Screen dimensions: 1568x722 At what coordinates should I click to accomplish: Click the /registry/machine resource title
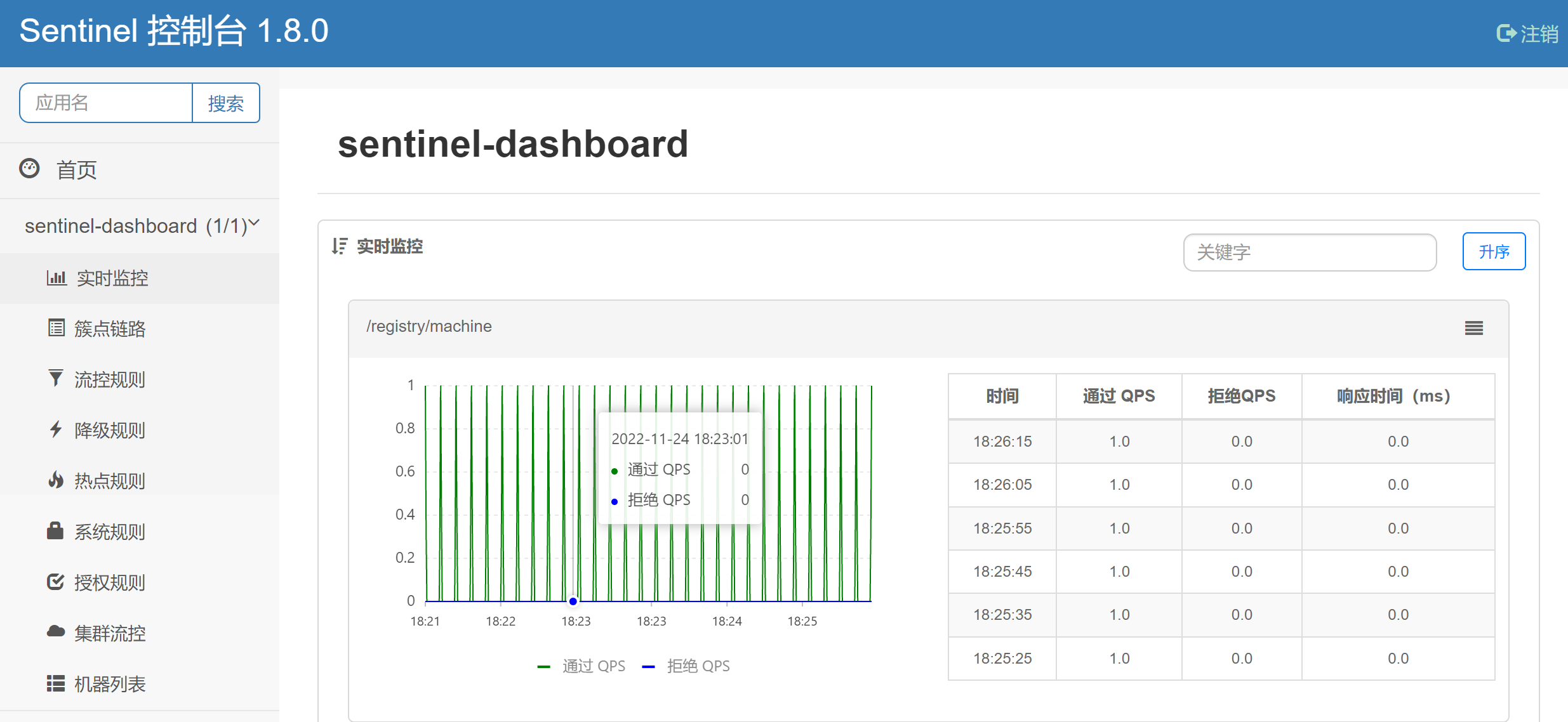[429, 326]
